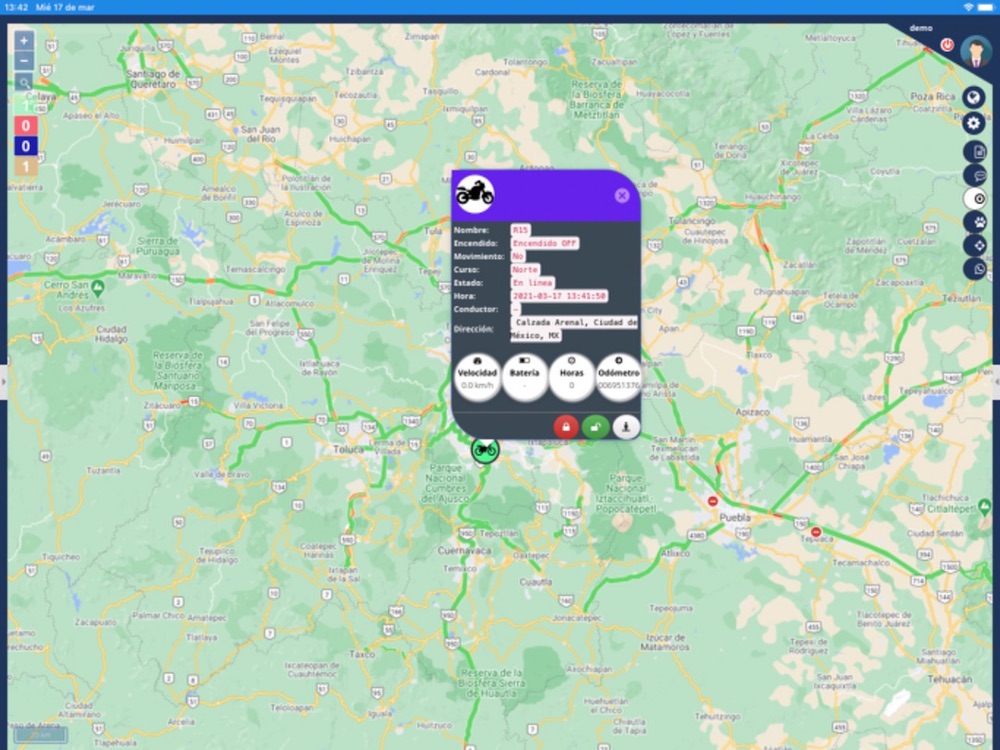Image resolution: width=1000 pixels, height=750 pixels.
Task: Click the Santiago de Querétaro label
Action: pos(153,78)
